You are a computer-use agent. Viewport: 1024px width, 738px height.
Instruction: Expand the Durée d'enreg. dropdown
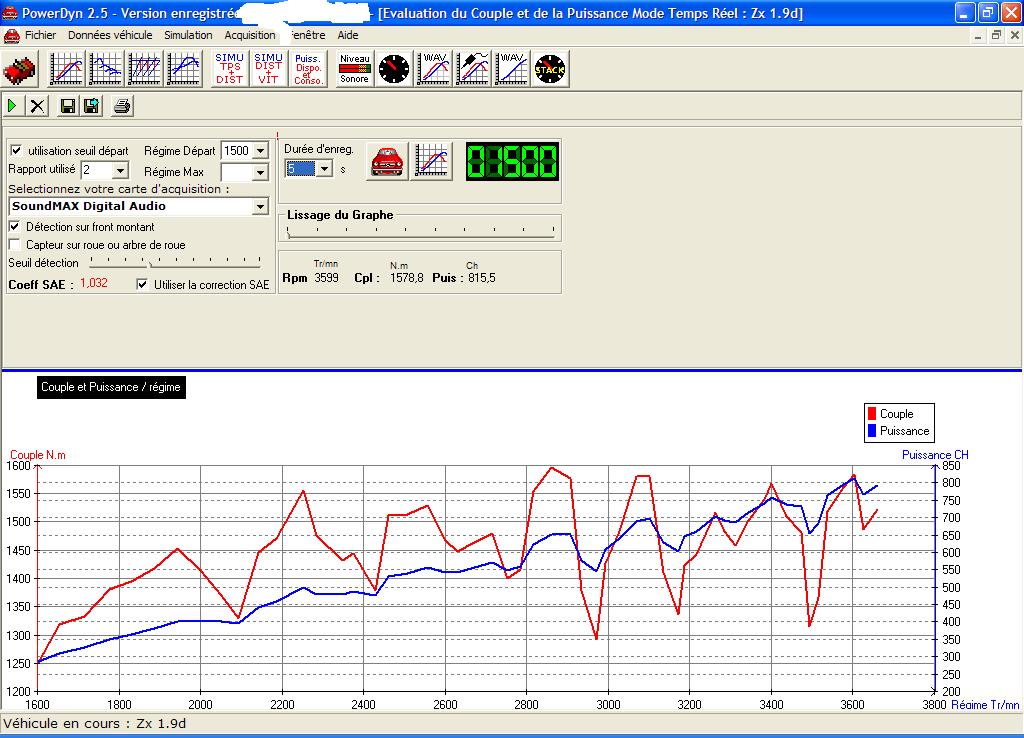(x=324, y=169)
